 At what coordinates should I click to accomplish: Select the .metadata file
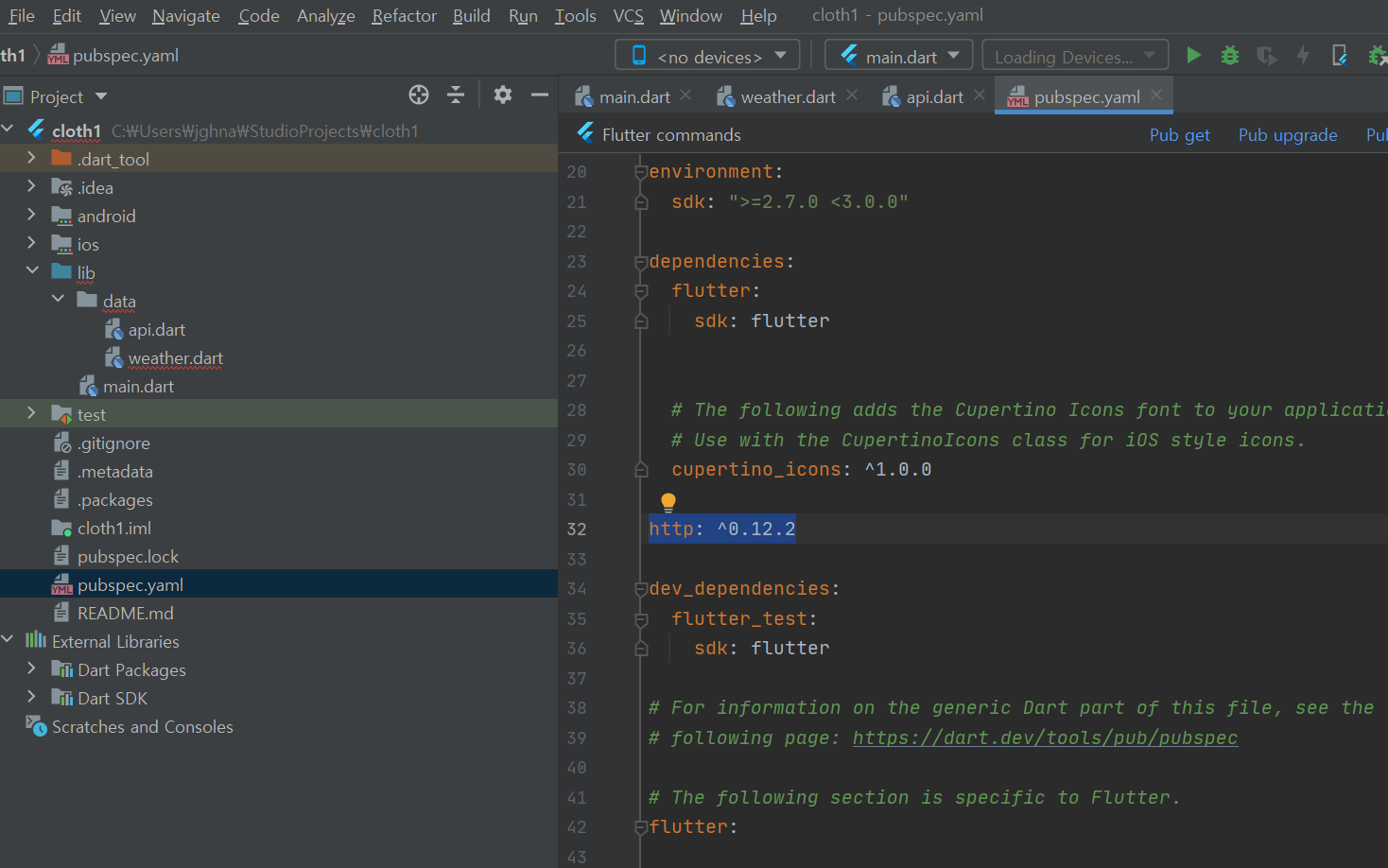pyautogui.click(x=114, y=472)
